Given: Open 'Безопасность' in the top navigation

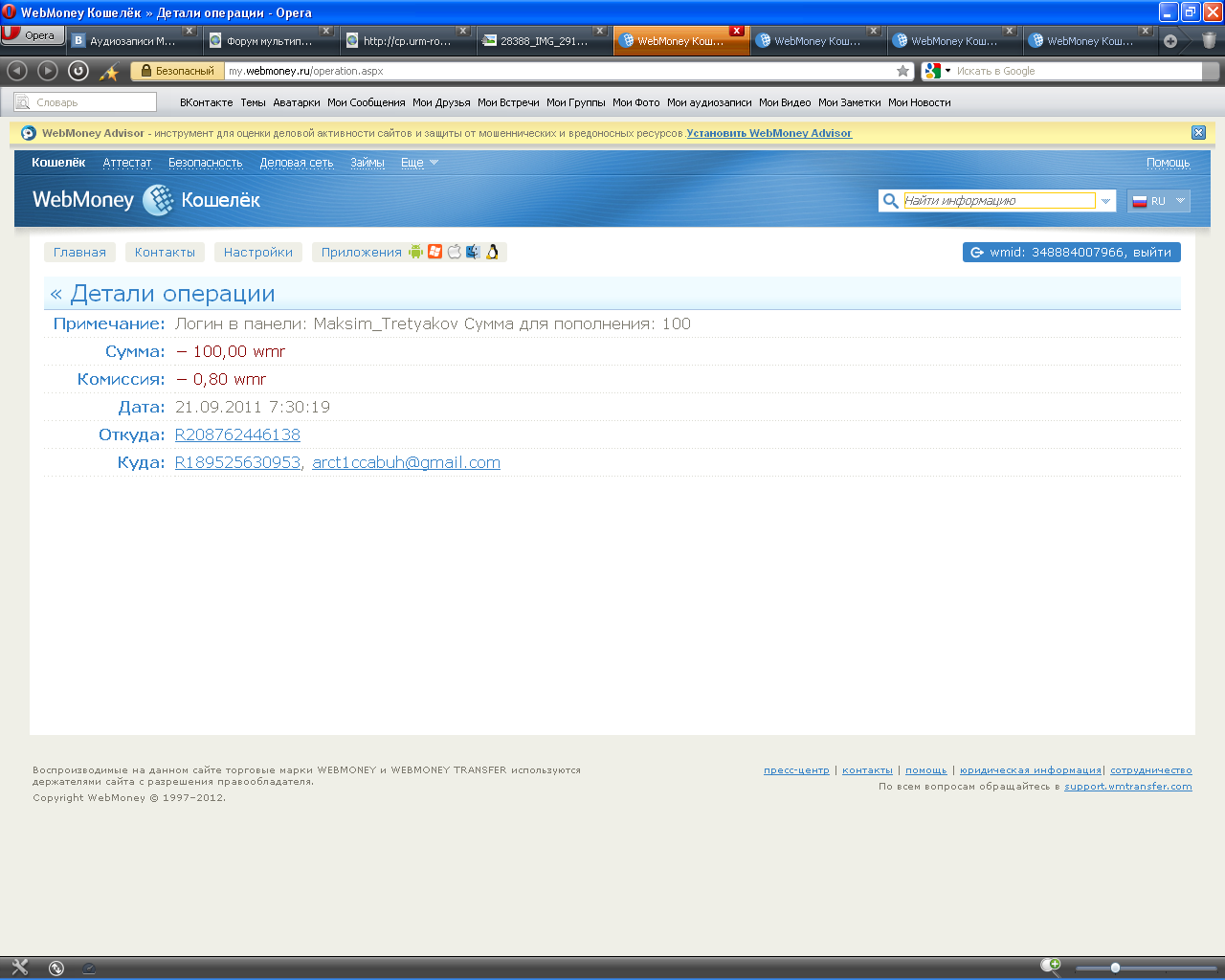Looking at the screenshot, I should coord(206,163).
